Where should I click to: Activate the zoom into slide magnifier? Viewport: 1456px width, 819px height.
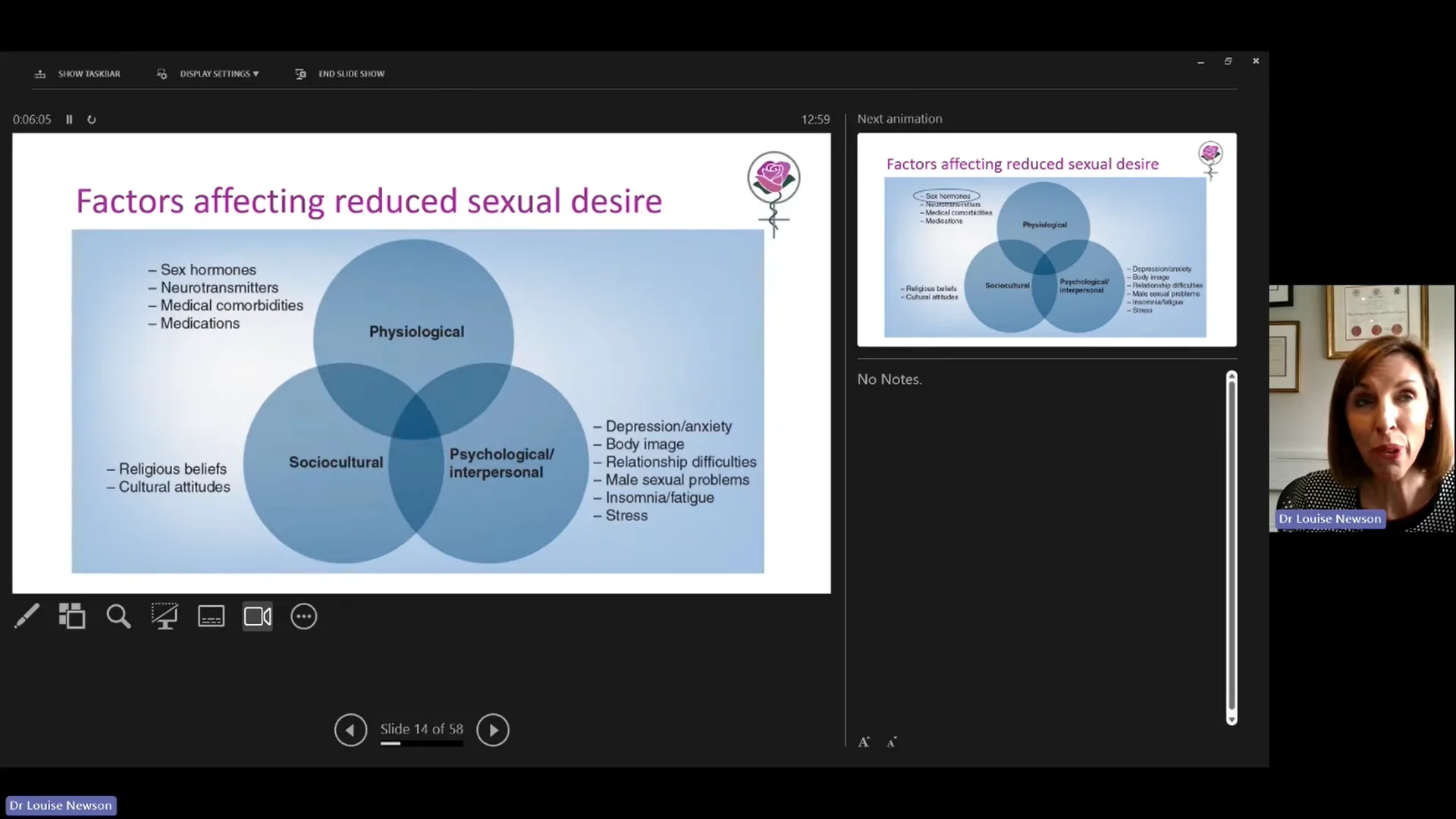point(118,616)
